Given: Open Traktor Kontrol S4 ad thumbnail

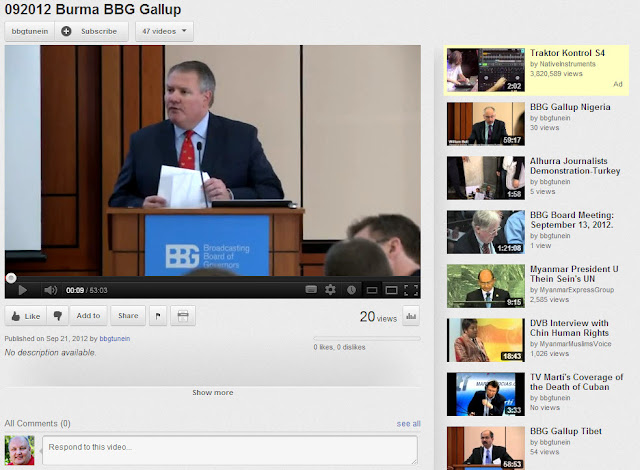Looking at the screenshot, I should click(x=486, y=70).
